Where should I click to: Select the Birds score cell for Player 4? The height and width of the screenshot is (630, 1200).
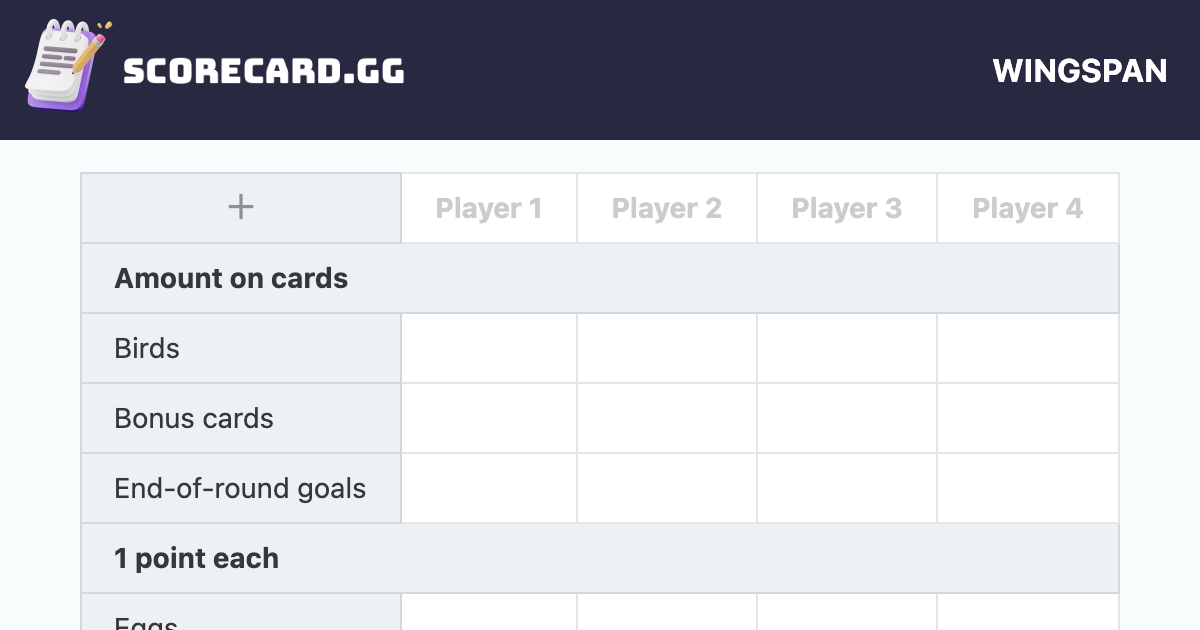[1027, 348]
